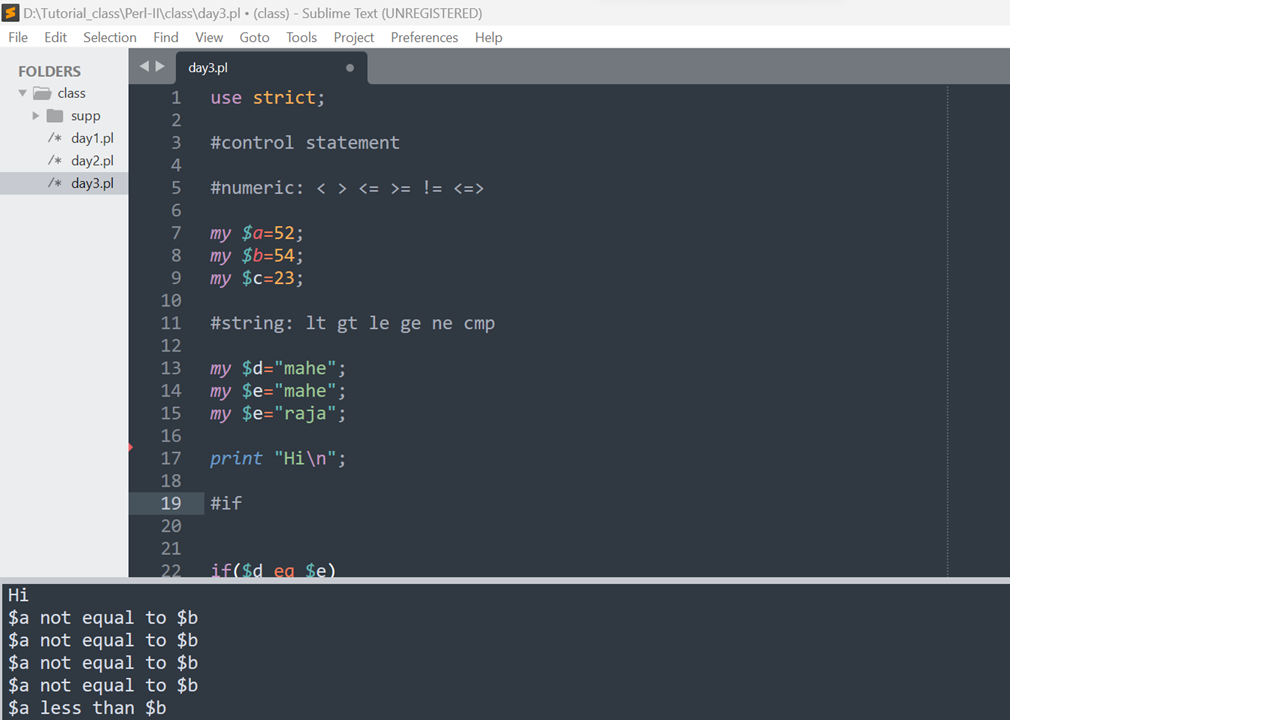
Task: Open the File menu
Action: point(18,37)
